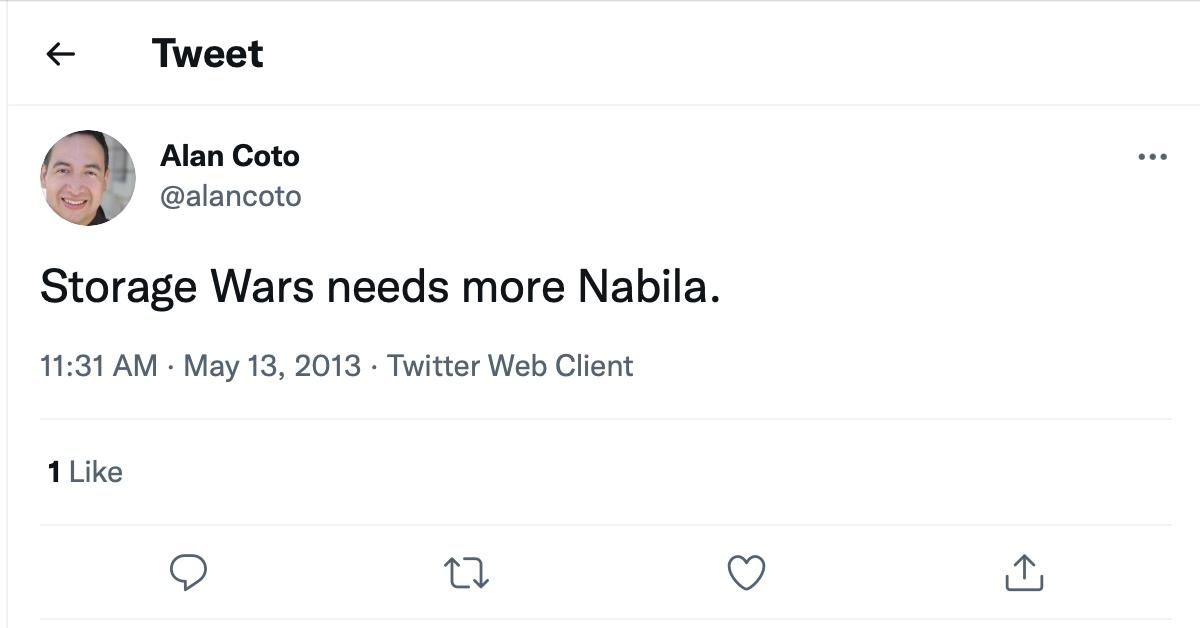Open the reply composer with the reply icon
The image size is (1200, 628).
coord(189,573)
